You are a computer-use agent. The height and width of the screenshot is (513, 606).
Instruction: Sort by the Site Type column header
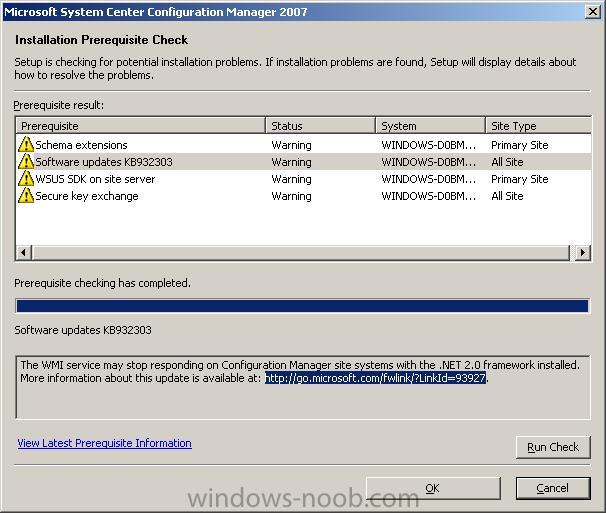[x=538, y=126]
